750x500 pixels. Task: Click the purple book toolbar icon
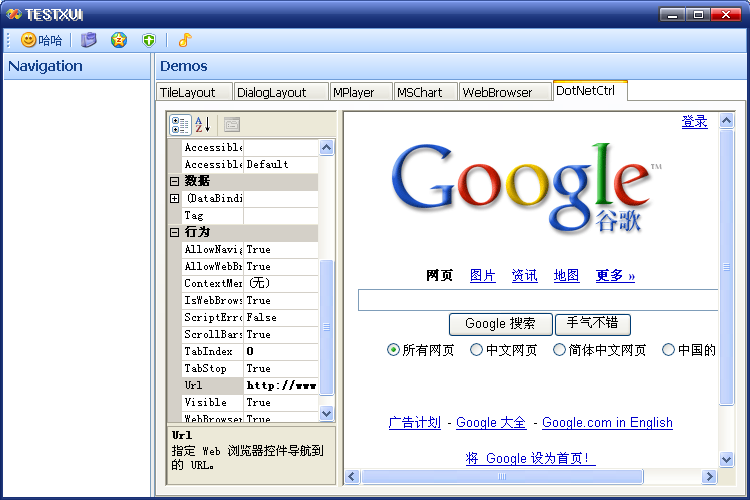(x=88, y=40)
